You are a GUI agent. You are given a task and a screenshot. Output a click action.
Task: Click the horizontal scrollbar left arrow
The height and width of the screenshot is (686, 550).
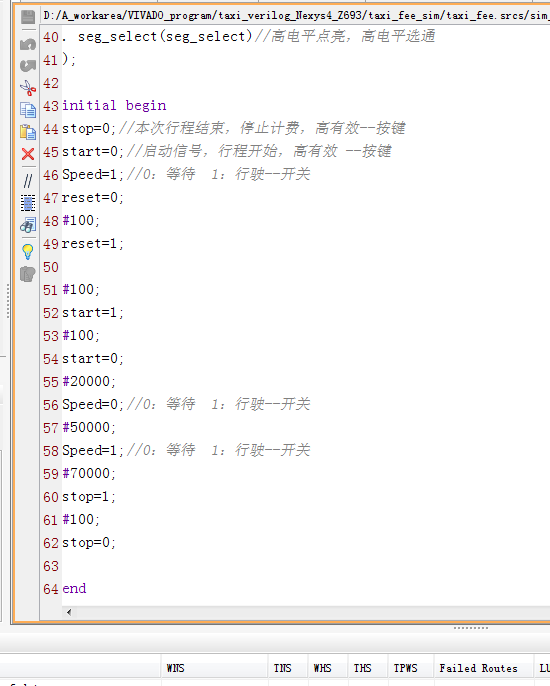pos(69,612)
